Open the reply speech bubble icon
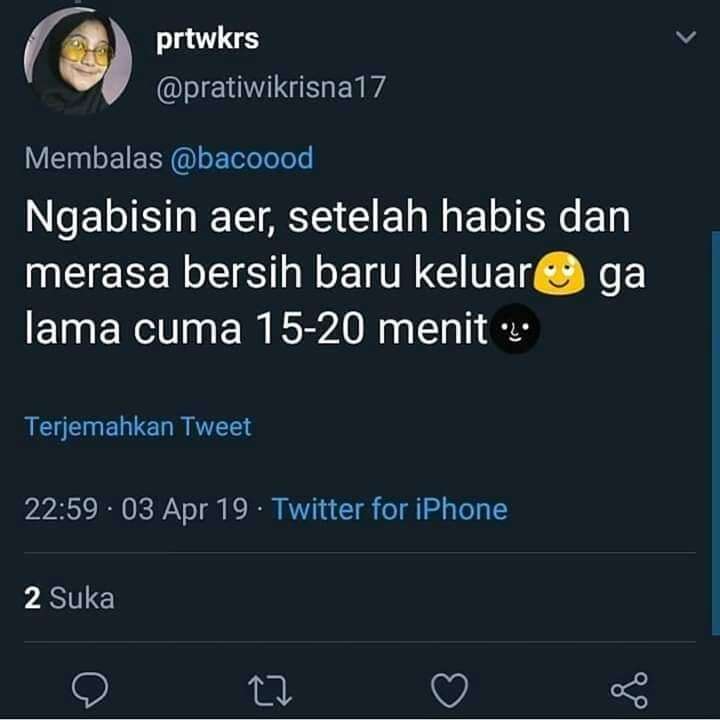720x720 pixels. [90, 690]
